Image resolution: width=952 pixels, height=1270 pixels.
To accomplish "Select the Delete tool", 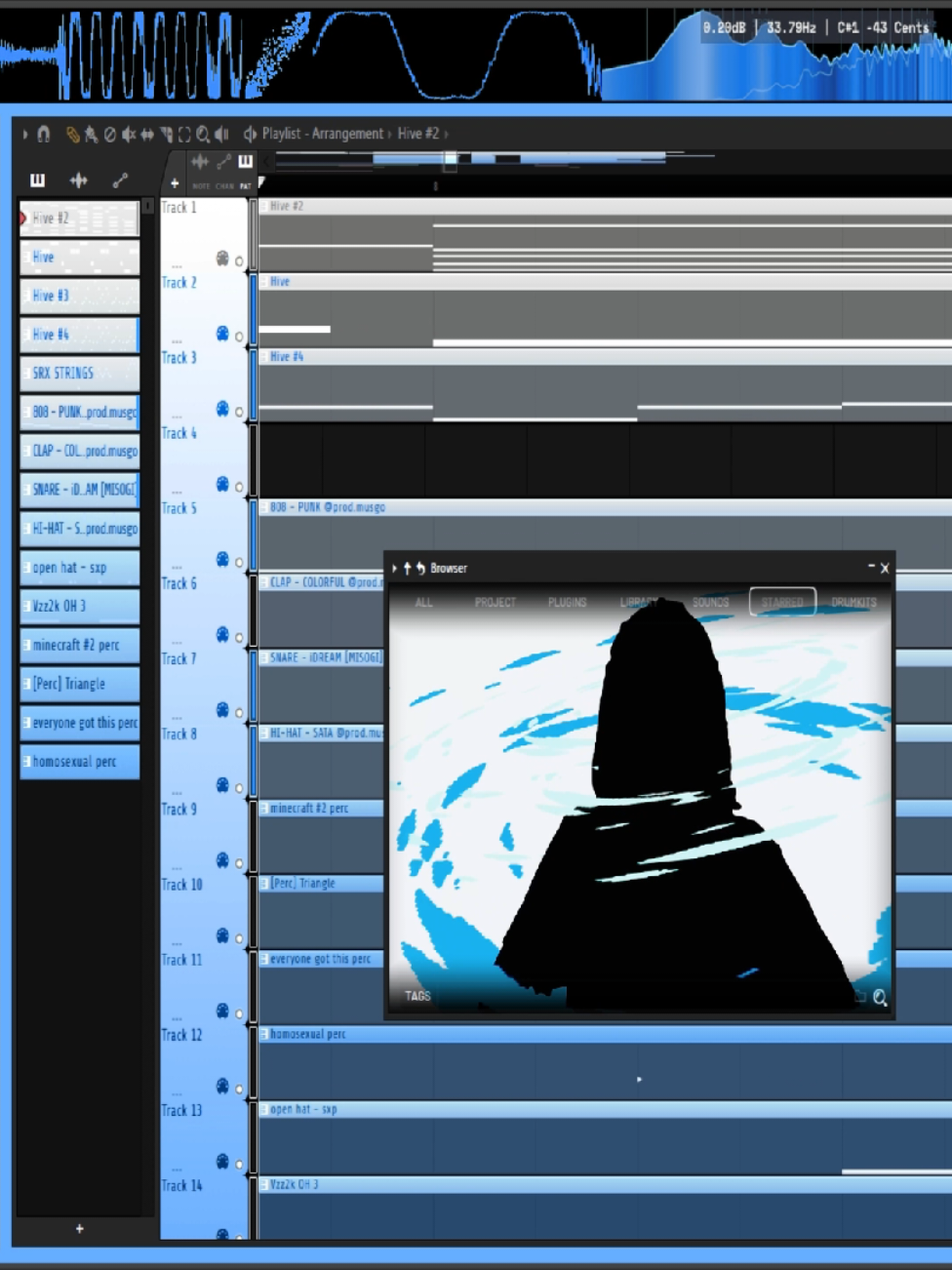I will point(110,134).
